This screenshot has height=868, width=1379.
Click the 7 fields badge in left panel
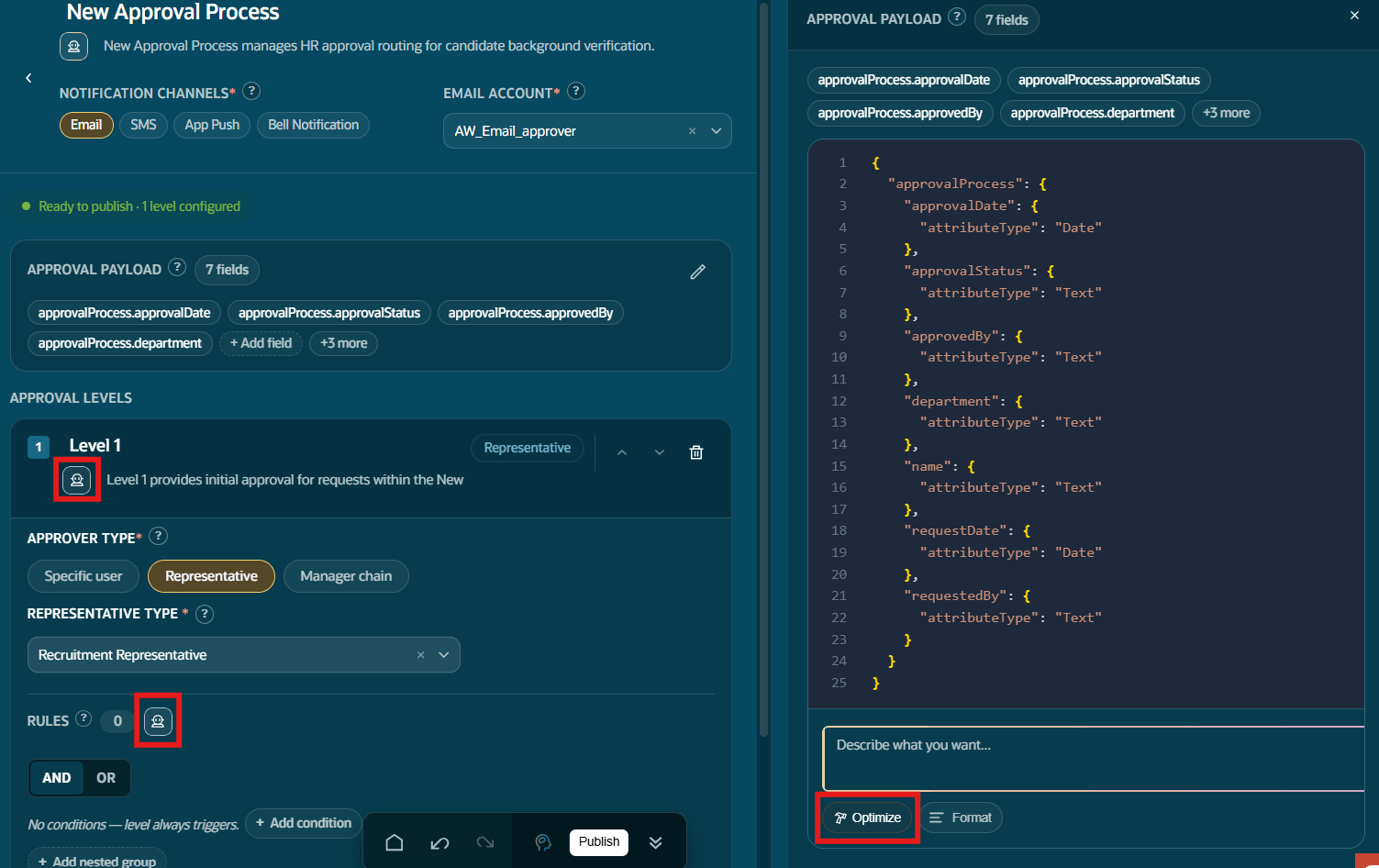click(x=227, y=270)
